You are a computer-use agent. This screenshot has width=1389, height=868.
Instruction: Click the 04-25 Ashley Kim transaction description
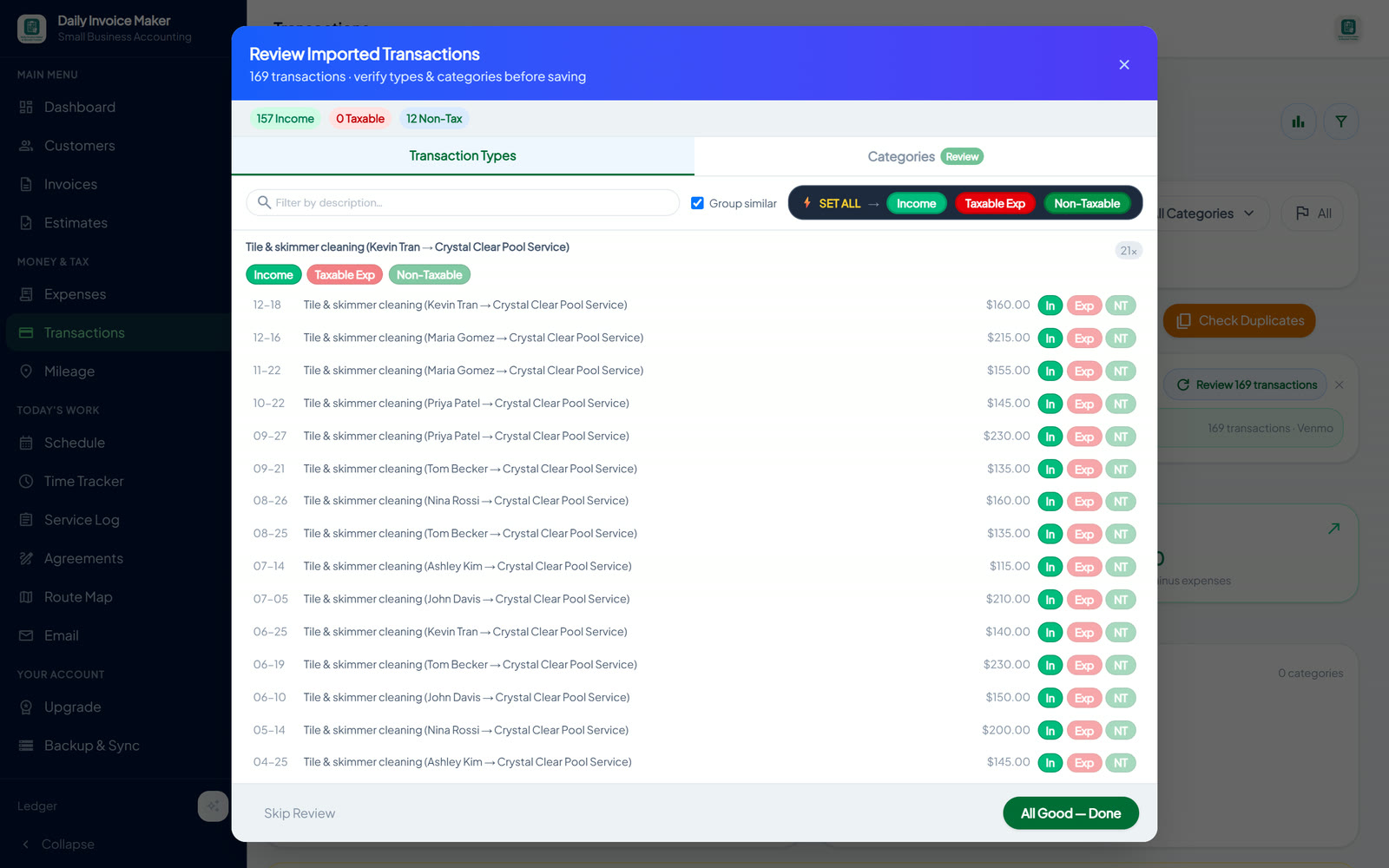pos(467,762)
